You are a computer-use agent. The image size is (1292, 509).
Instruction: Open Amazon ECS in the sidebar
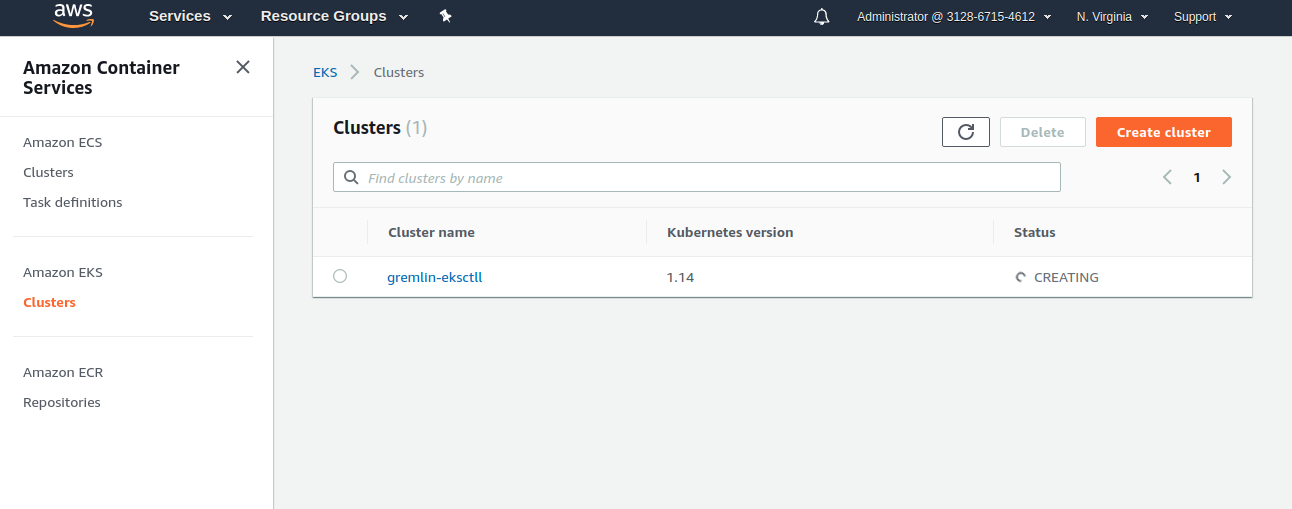pyautogui.click(x=63, y=142)
